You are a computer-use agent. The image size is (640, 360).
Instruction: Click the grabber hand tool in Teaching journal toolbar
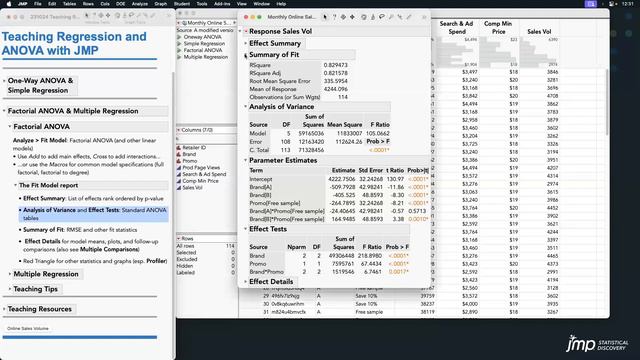point(117,16)
